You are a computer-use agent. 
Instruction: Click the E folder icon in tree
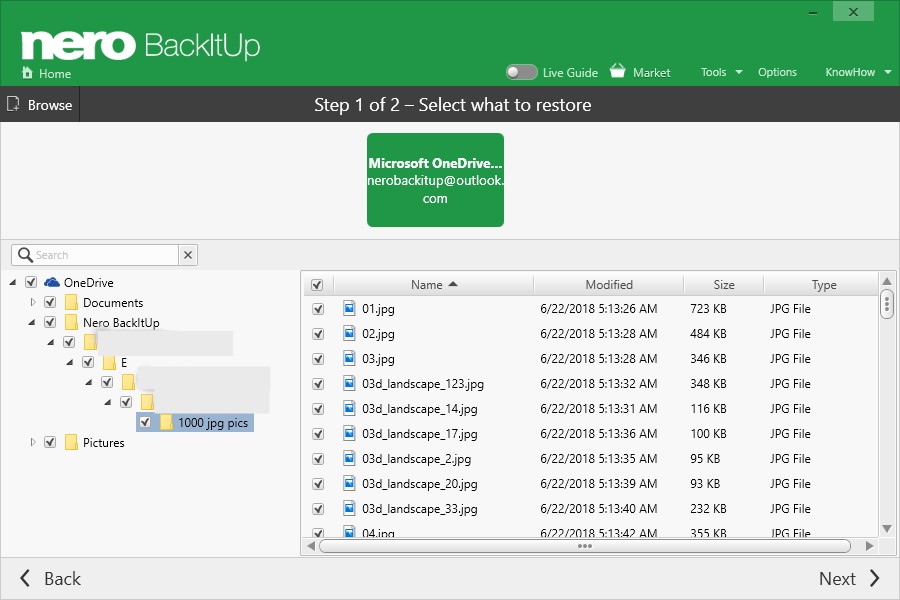tap(109, 362)
